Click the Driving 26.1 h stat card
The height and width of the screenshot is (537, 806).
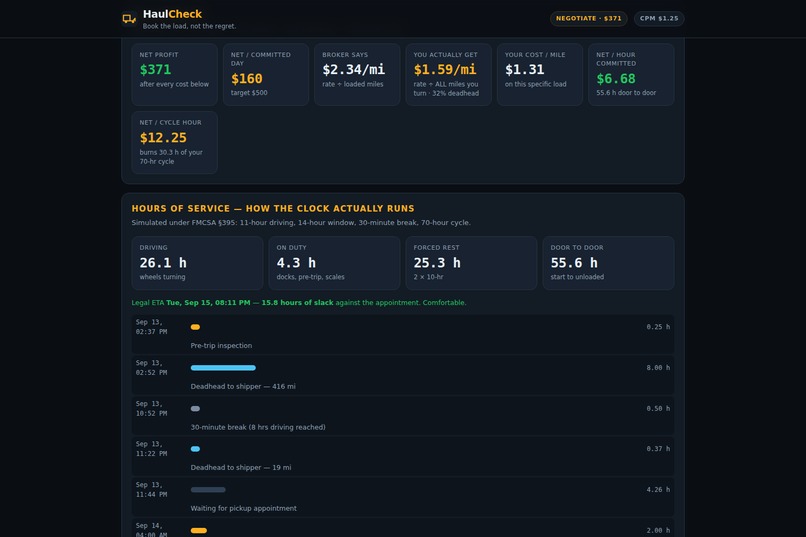197,263
